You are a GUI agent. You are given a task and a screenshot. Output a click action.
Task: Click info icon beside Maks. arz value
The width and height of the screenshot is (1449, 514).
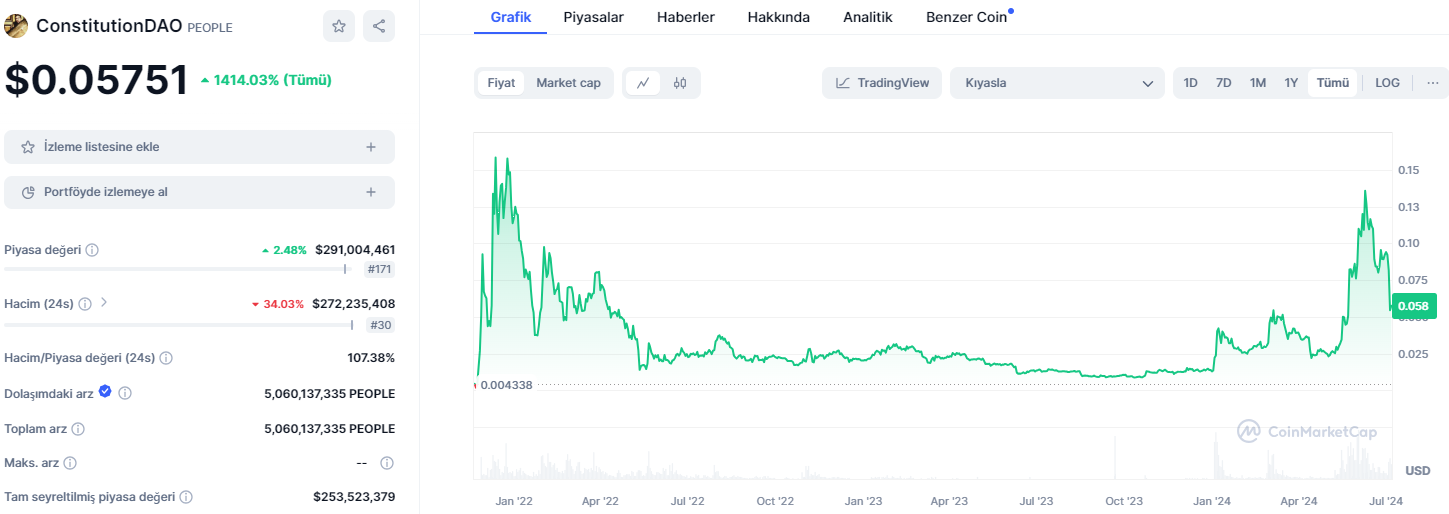(x=387, y=463)
